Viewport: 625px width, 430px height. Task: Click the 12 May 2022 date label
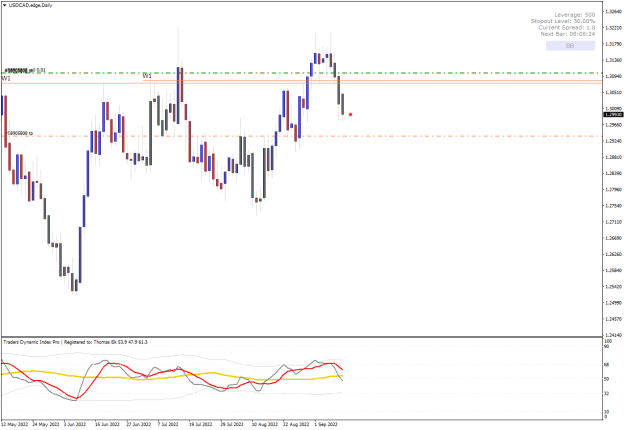coord(15,424)
